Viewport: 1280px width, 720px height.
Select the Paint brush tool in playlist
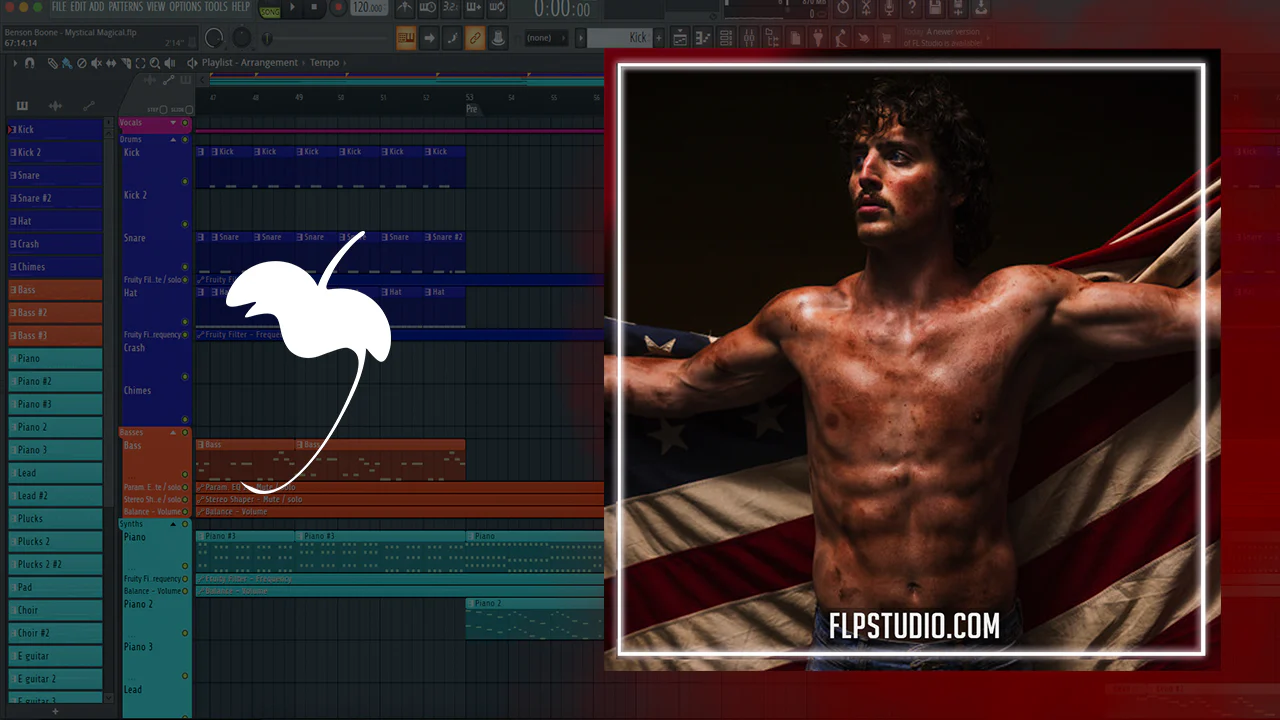pyautogui.click(x=66, y=63)
